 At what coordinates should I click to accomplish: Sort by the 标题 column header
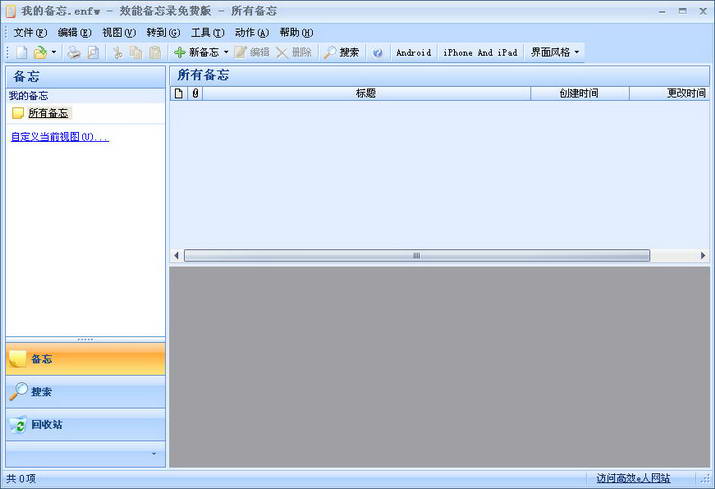pos(366,94)
